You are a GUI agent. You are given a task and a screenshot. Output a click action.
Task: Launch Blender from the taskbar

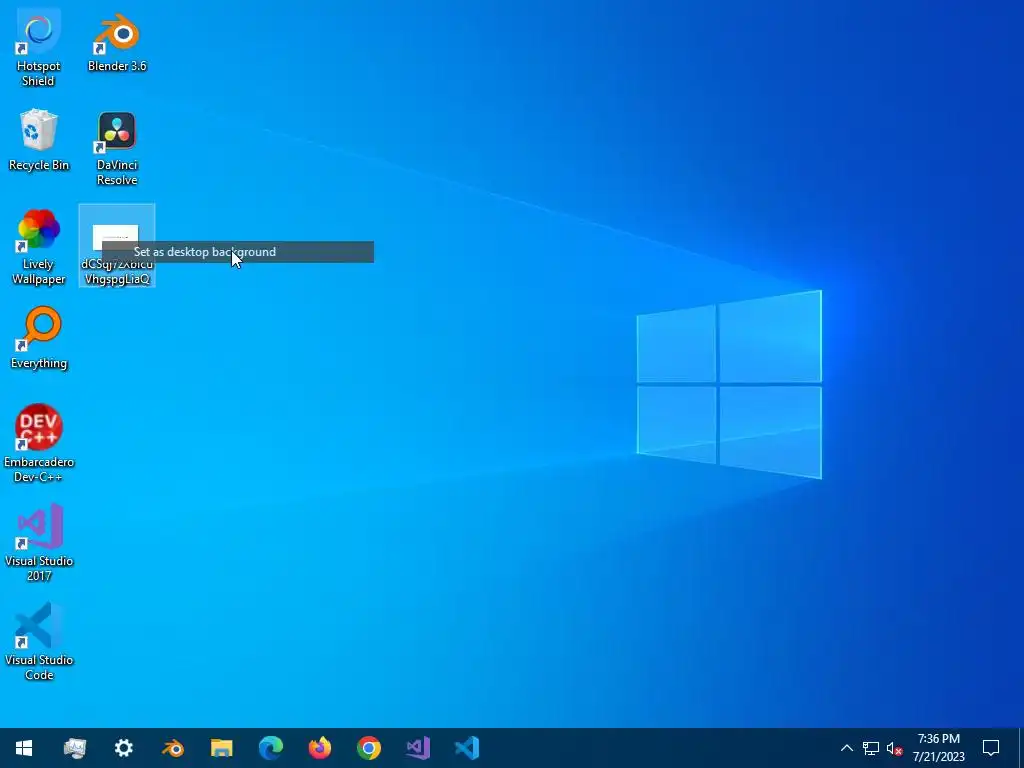pos(173,748)
